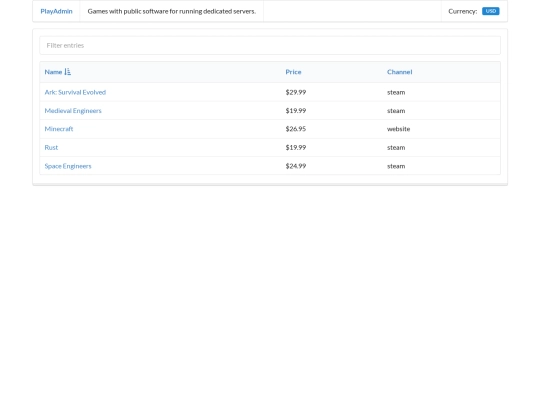The height and width of the screenshot is (405, 540).
Task: Click the website channel cell for Minecraft
Action: [x=398, y=129]
